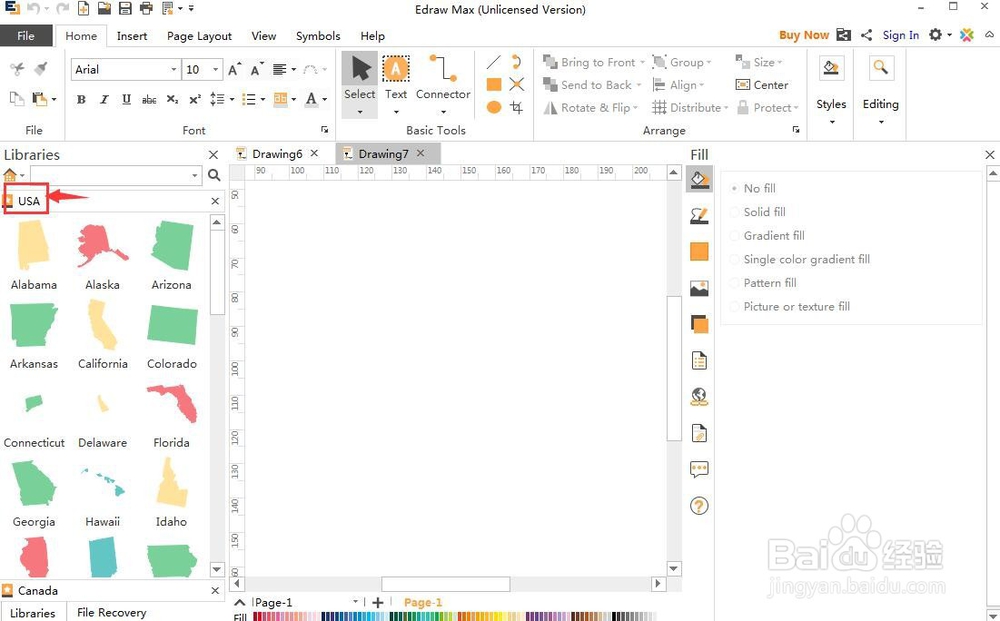Switch to the Drawing6 document tab
Image resolution: width=1000 pixels, height=621 pixels.
click(277, 154)
